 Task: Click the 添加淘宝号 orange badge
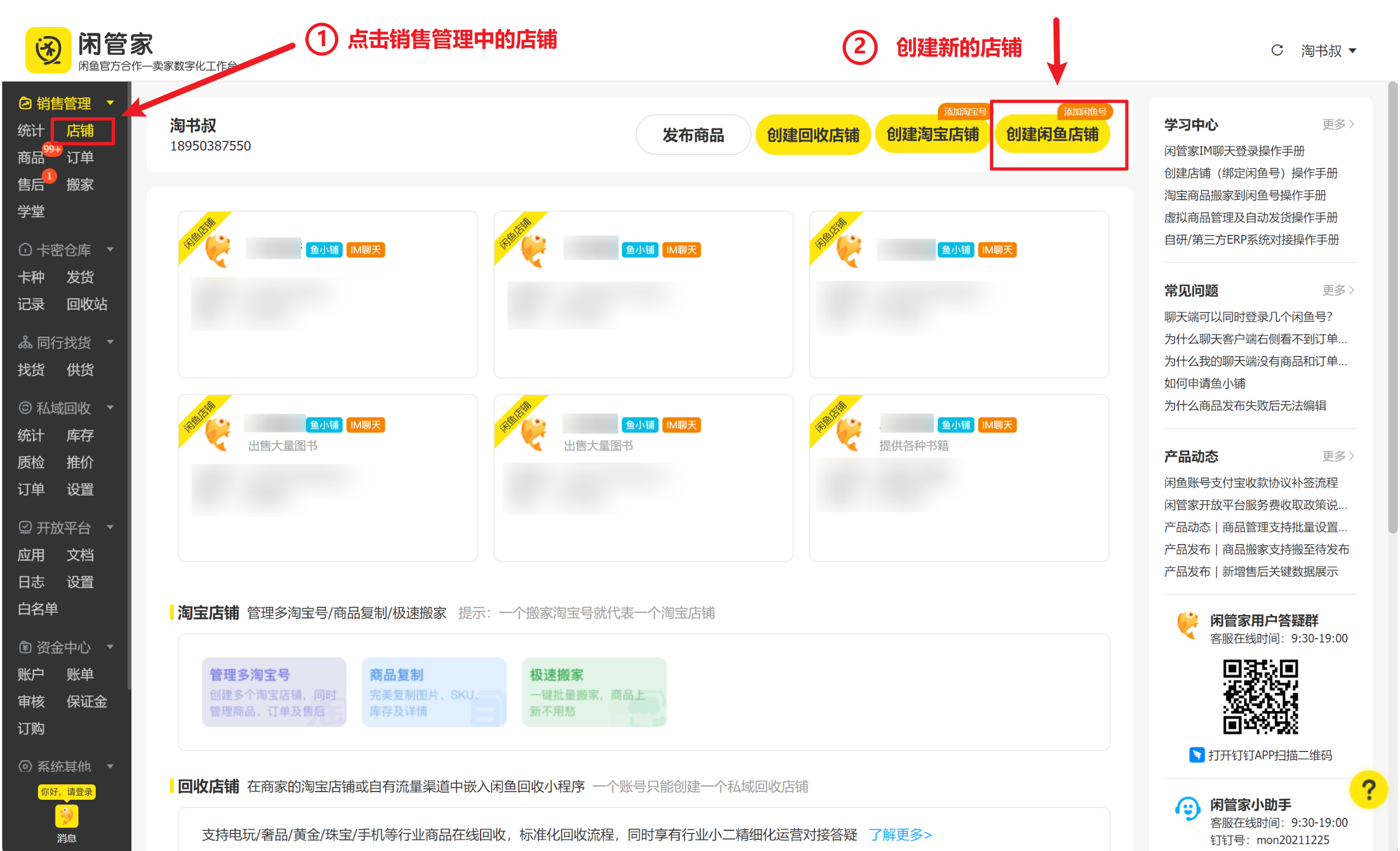tap(965, 112)
